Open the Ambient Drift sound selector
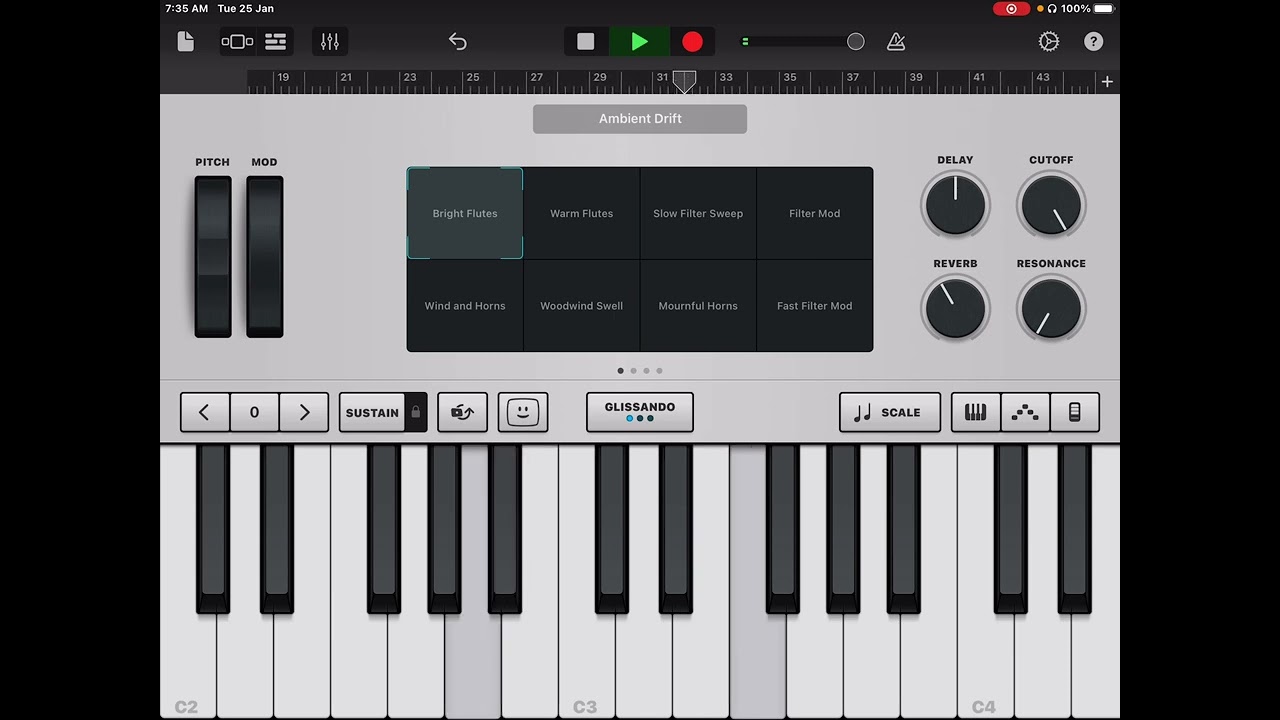Screen dimensions: 1280x720 [640, 118]
